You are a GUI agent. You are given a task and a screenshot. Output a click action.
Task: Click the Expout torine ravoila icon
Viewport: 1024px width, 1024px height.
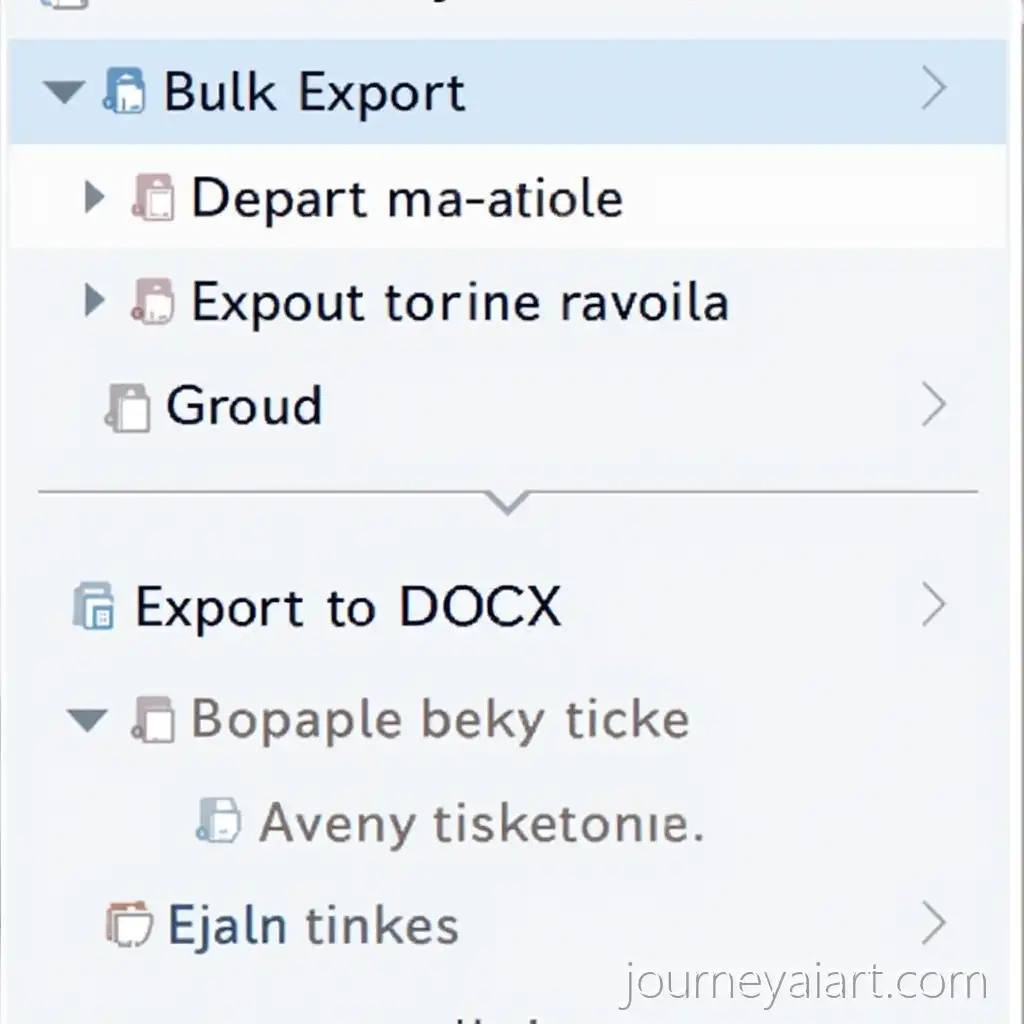tap(153, 301)
